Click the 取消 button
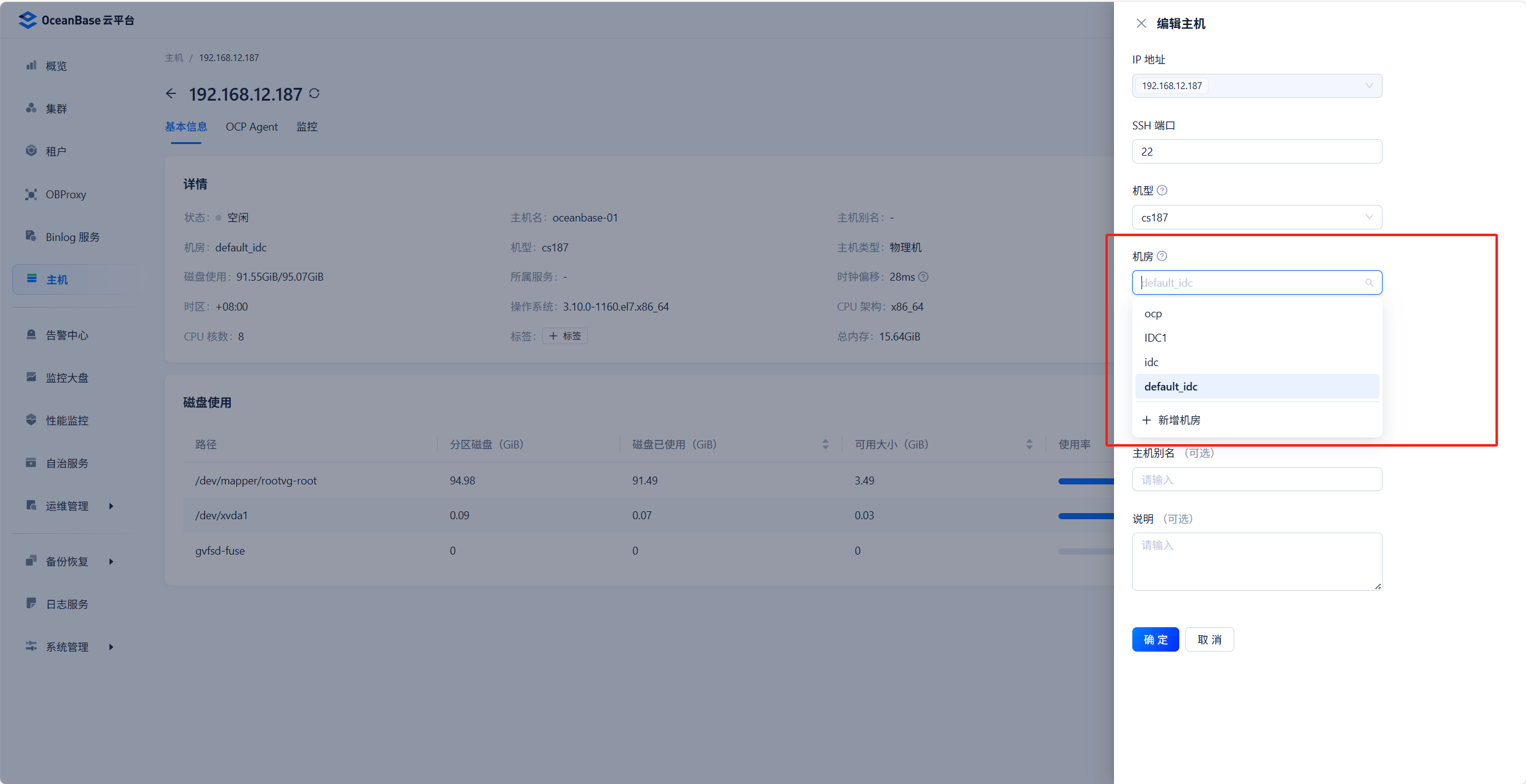1526x784 pixels. coord(1209,639)
